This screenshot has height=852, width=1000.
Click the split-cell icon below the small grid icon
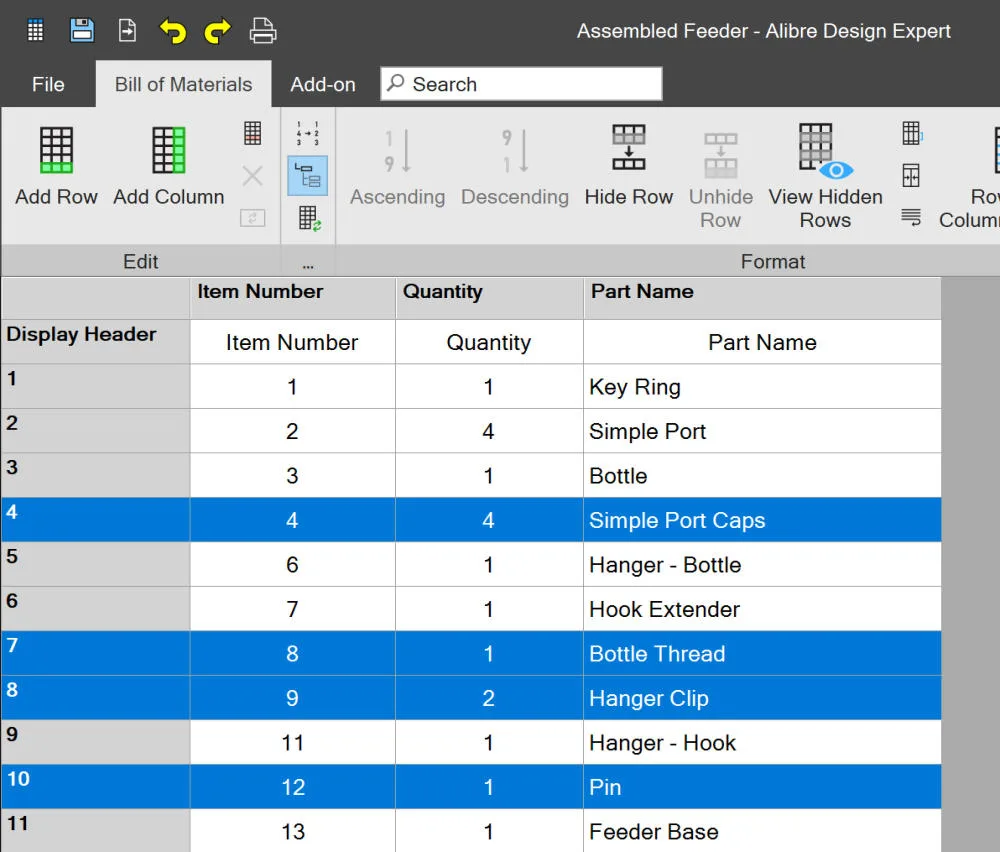pyautogui.click(x=911, y=175)
